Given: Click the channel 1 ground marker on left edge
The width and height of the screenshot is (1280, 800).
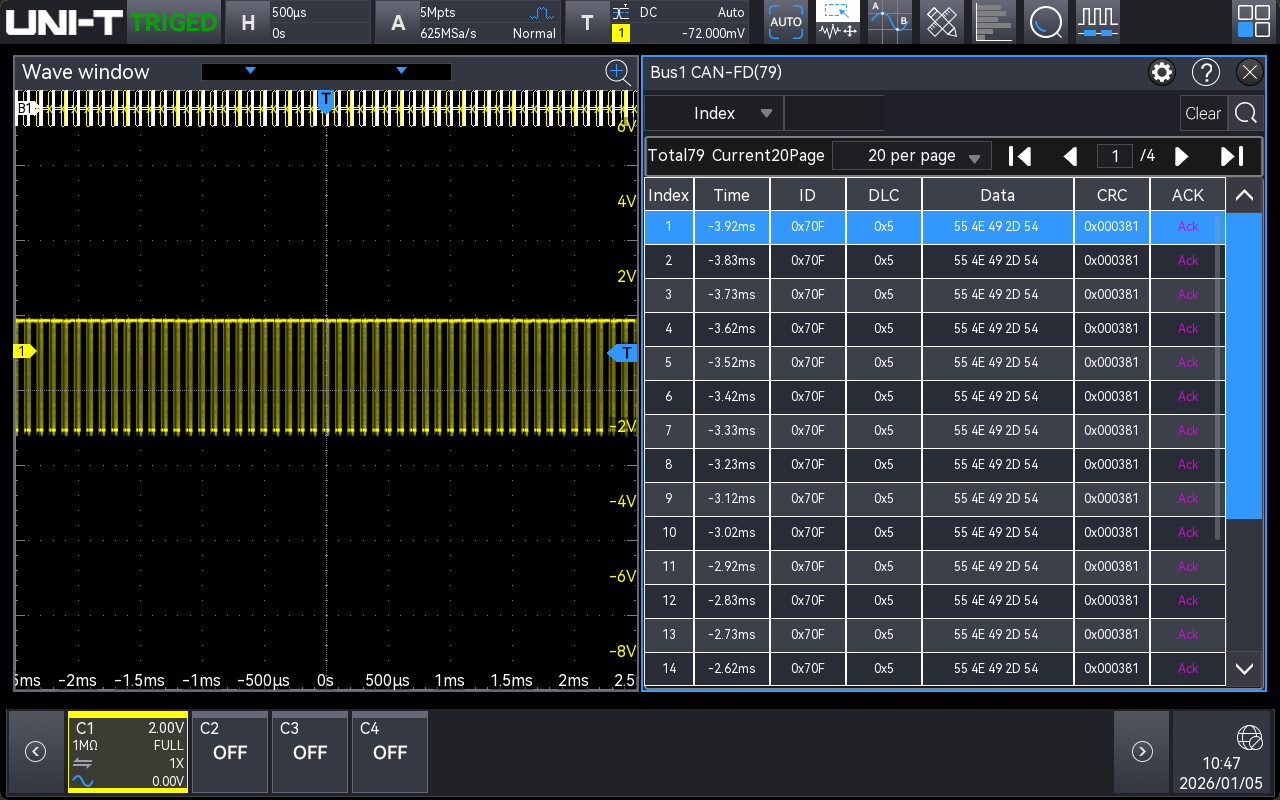Looking at the screenshot, I should (24, 351).
